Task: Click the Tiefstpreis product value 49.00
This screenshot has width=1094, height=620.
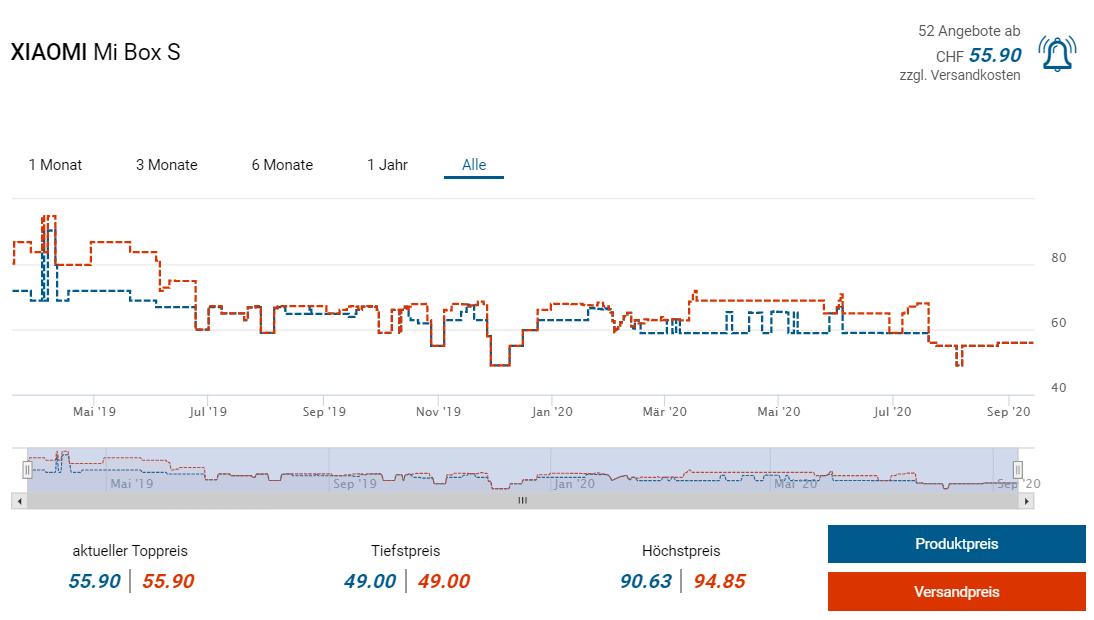Action: click(370, 581)
